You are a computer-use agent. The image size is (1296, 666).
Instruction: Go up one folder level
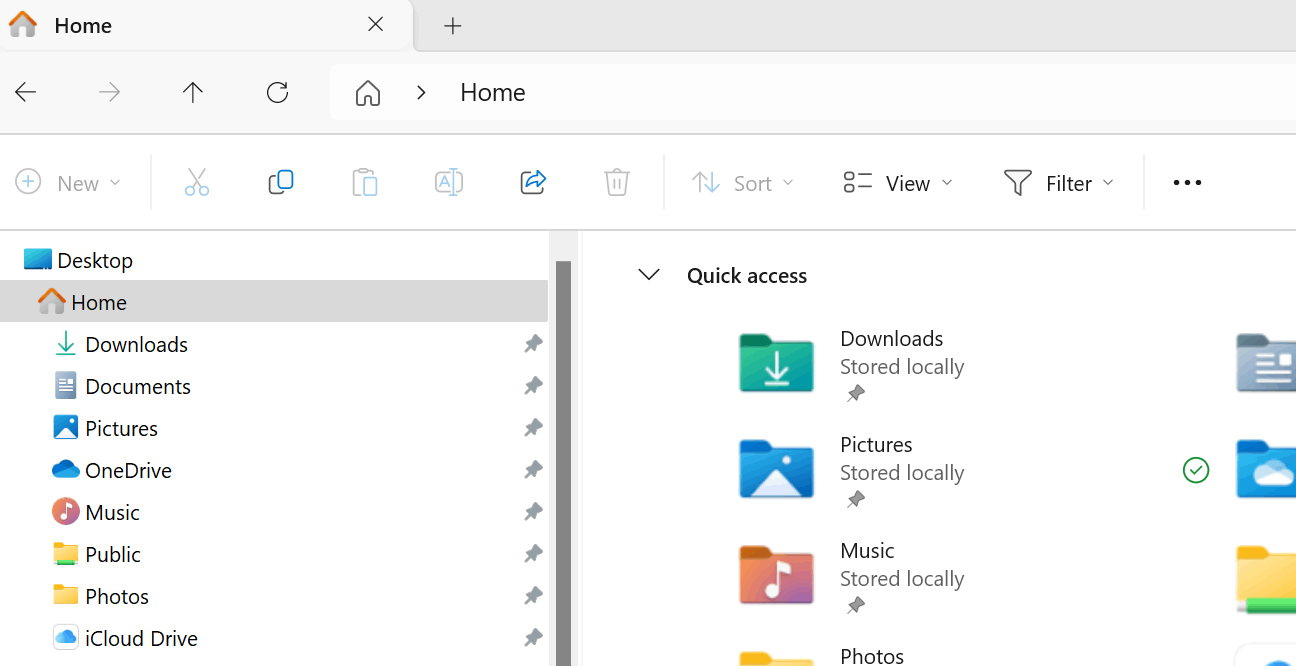pos(193,93)
